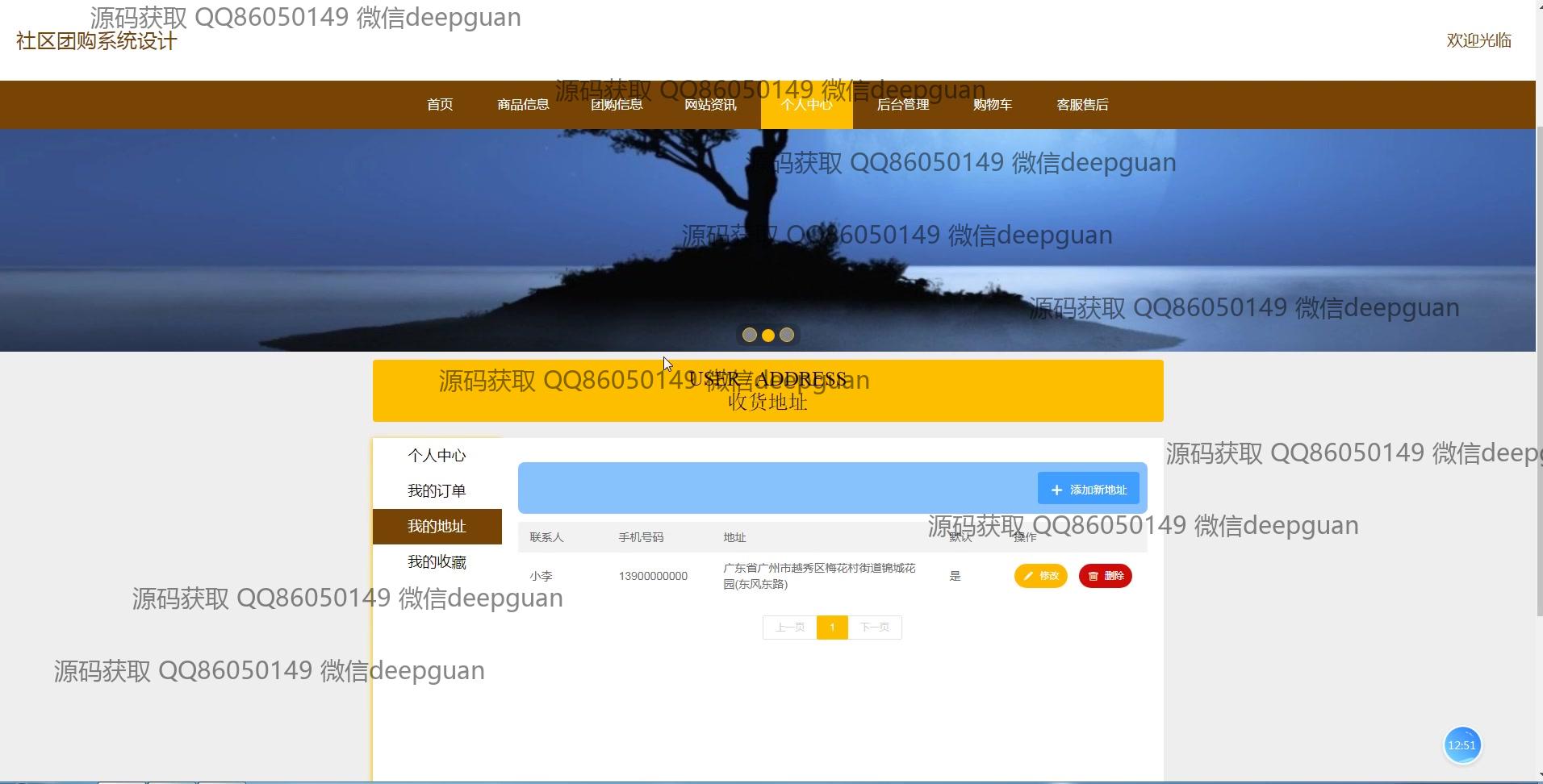The image size is (1543, 784).
Task: Open the 首页 navigation item
Action: tap(440, 105)
